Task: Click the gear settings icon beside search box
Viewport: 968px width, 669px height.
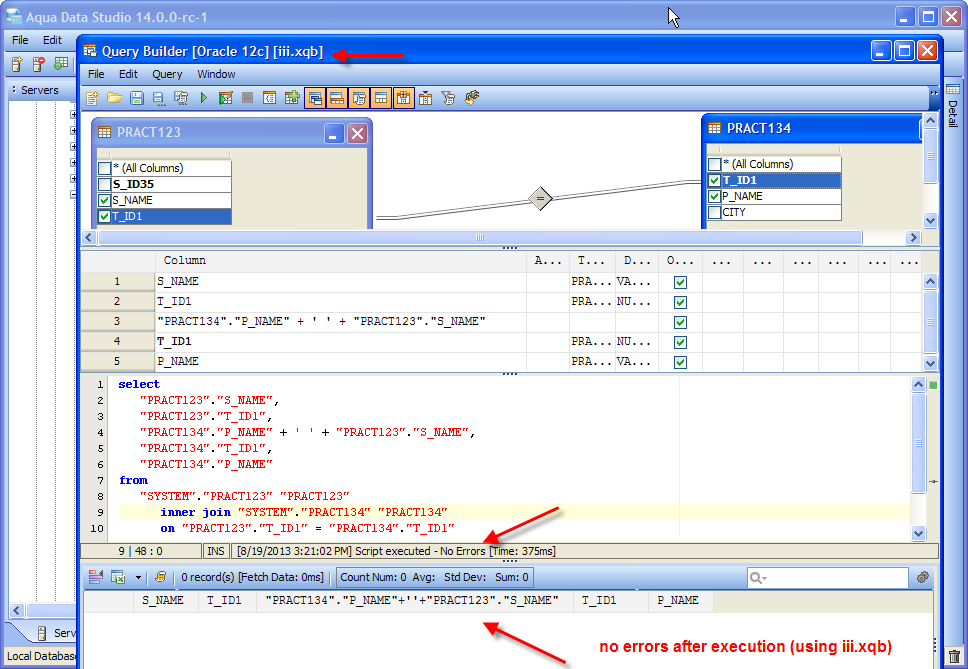Action: tap(923, 577)
